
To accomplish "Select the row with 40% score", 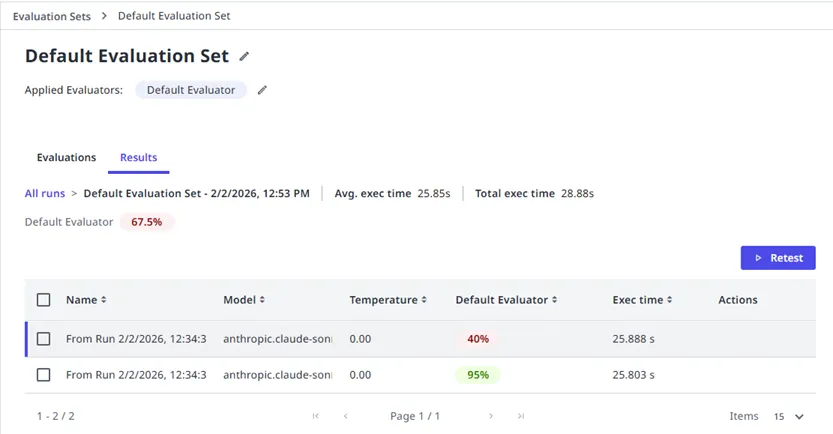I will tap(43, 339).
